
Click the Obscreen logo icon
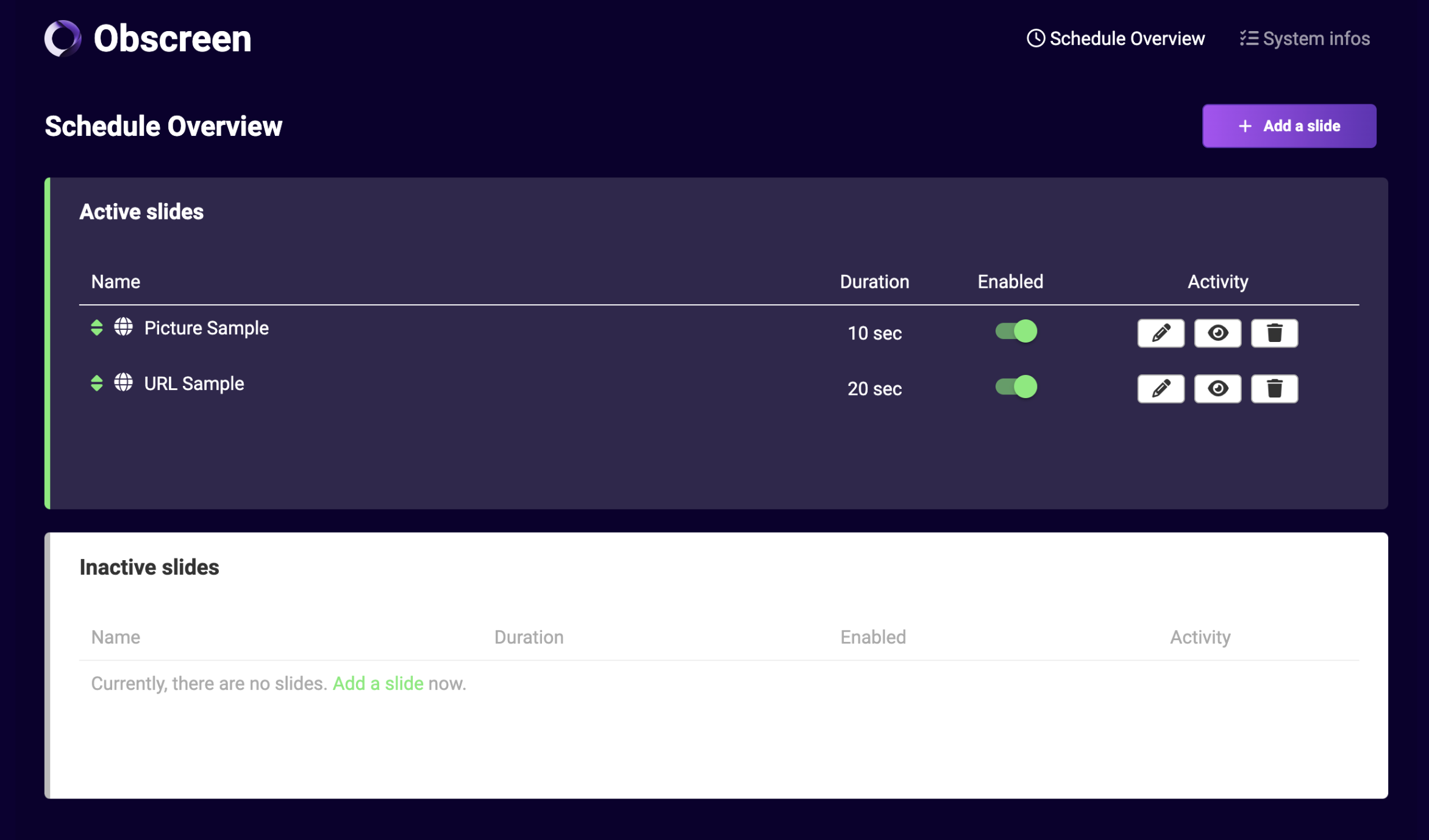[62, 38]
